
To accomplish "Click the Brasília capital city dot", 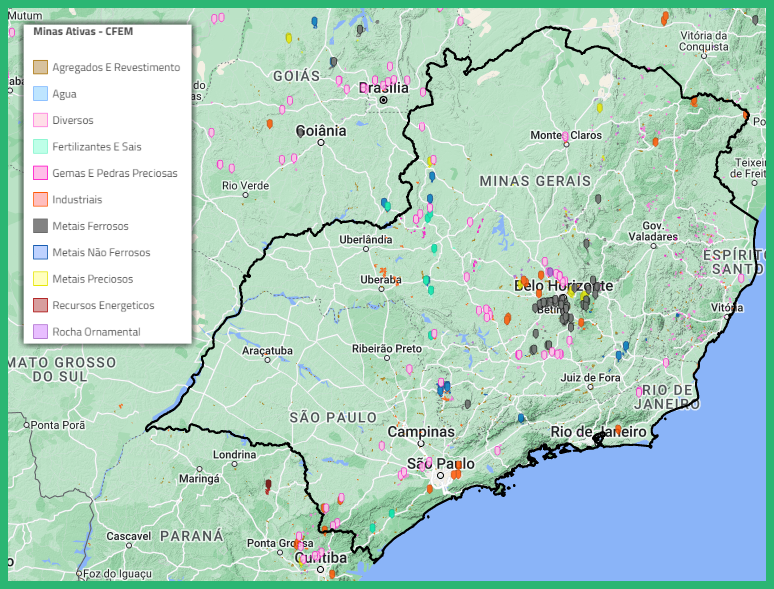I will pyautogui.click(x=383, y=100).
